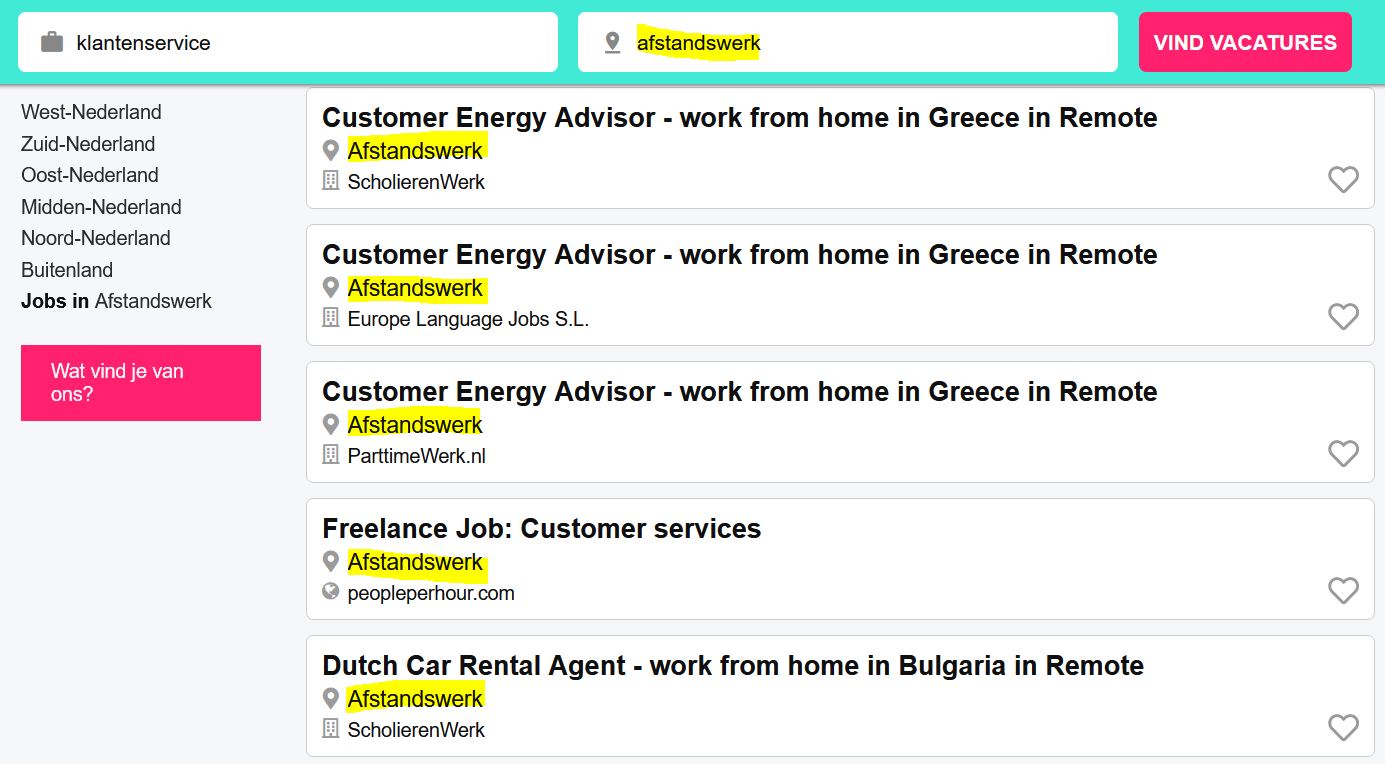Image resolution: width=1385 pixels, height=764 pixels.
Task: Select West-Nederland region filter
Action: (x=91, y=112)
